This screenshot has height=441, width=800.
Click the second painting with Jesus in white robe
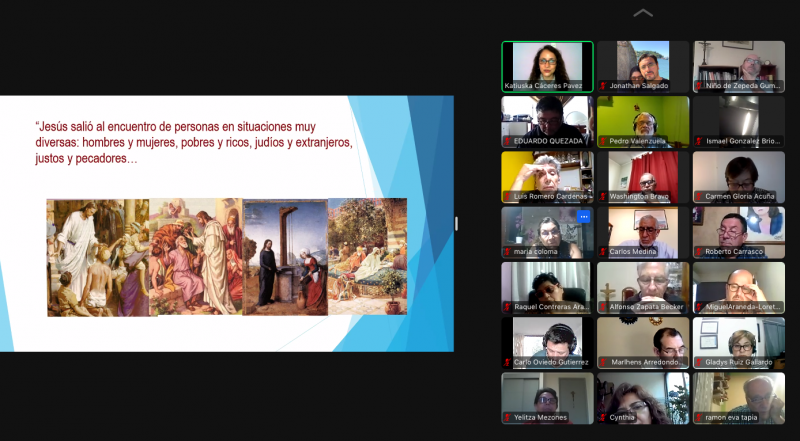196,257
